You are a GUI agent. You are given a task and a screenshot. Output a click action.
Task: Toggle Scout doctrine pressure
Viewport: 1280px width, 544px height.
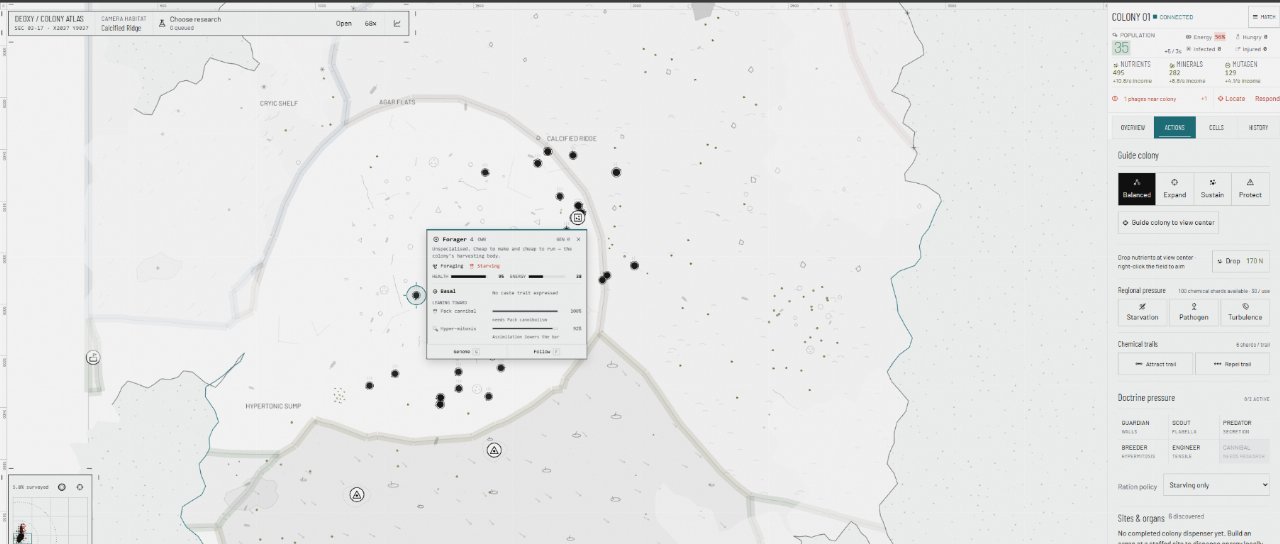(1194, 427)
